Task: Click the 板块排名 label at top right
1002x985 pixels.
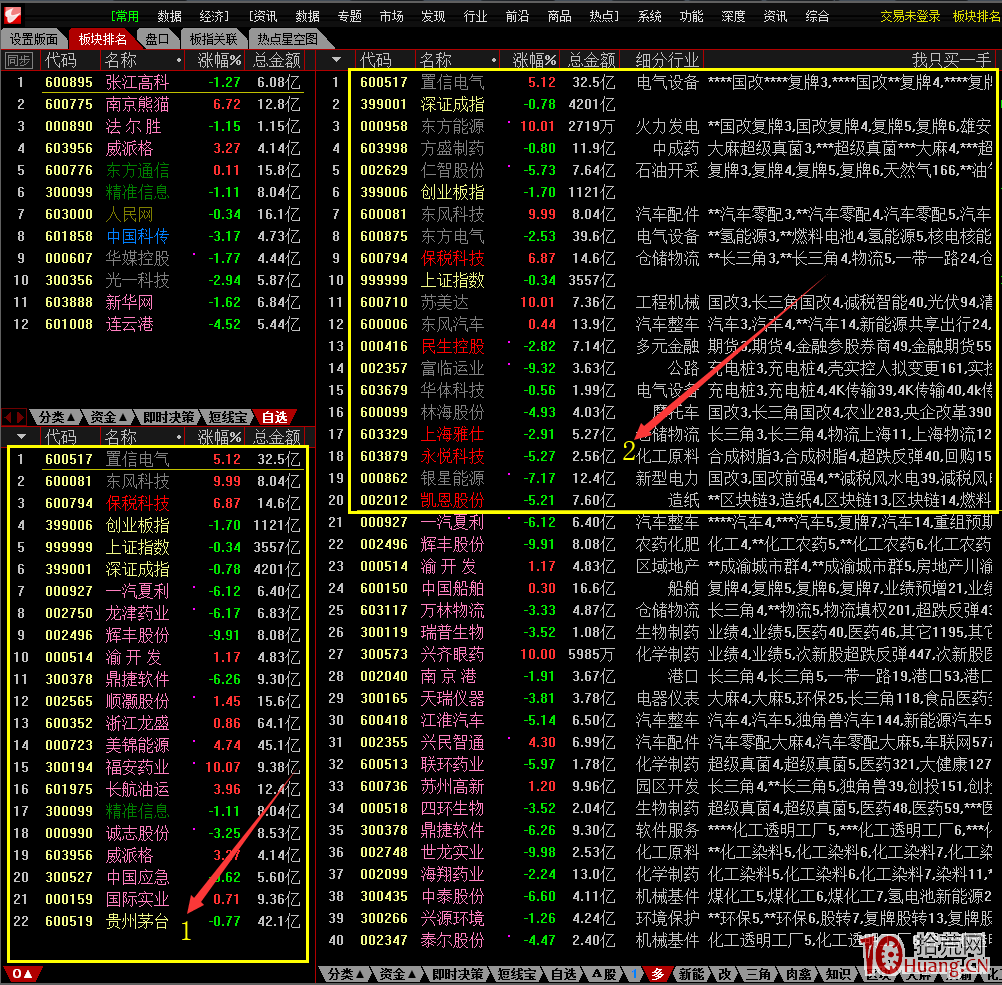Action: (x=976, y=16)
